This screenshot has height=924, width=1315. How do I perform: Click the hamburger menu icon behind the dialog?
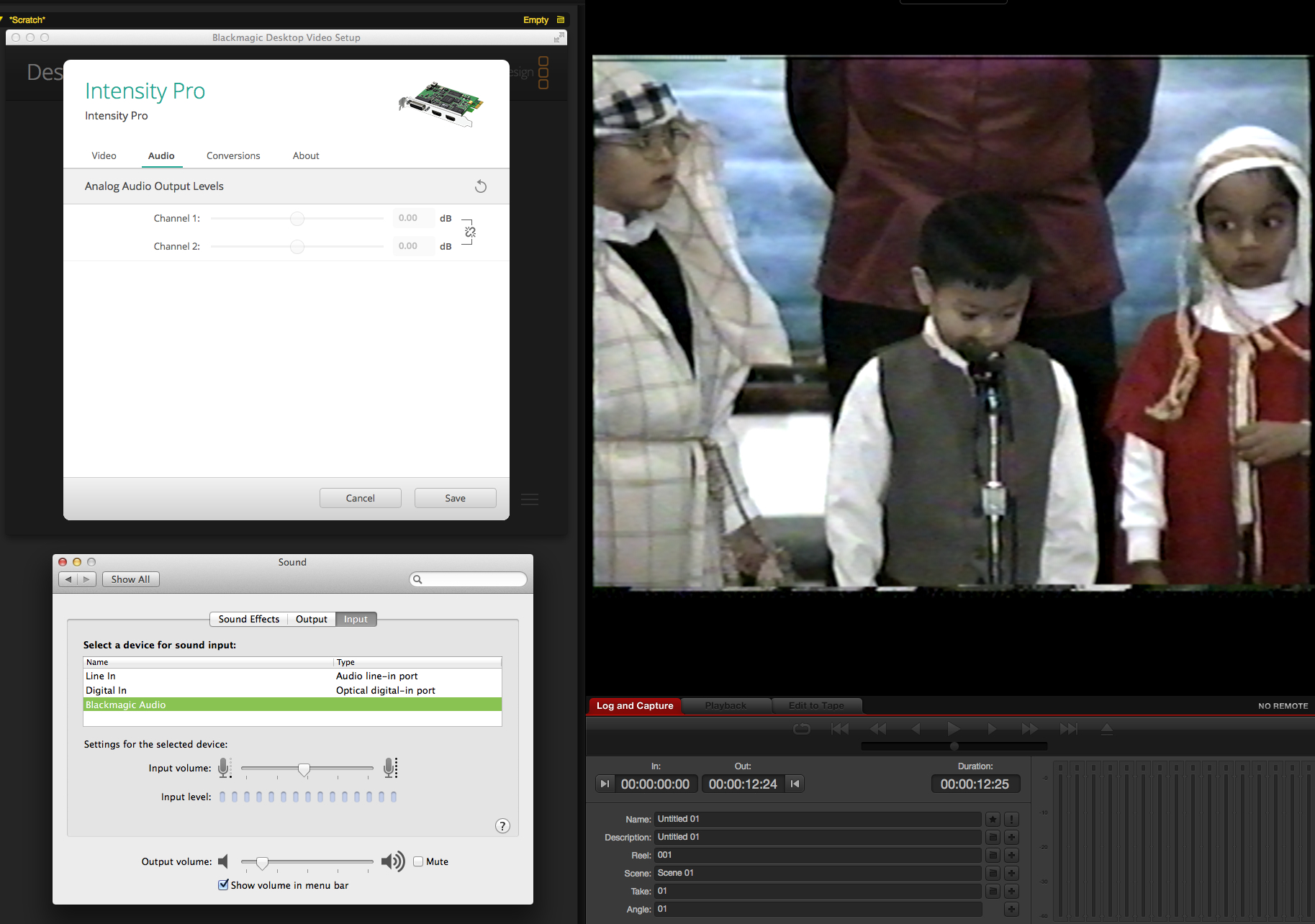(x=530, y=499)
